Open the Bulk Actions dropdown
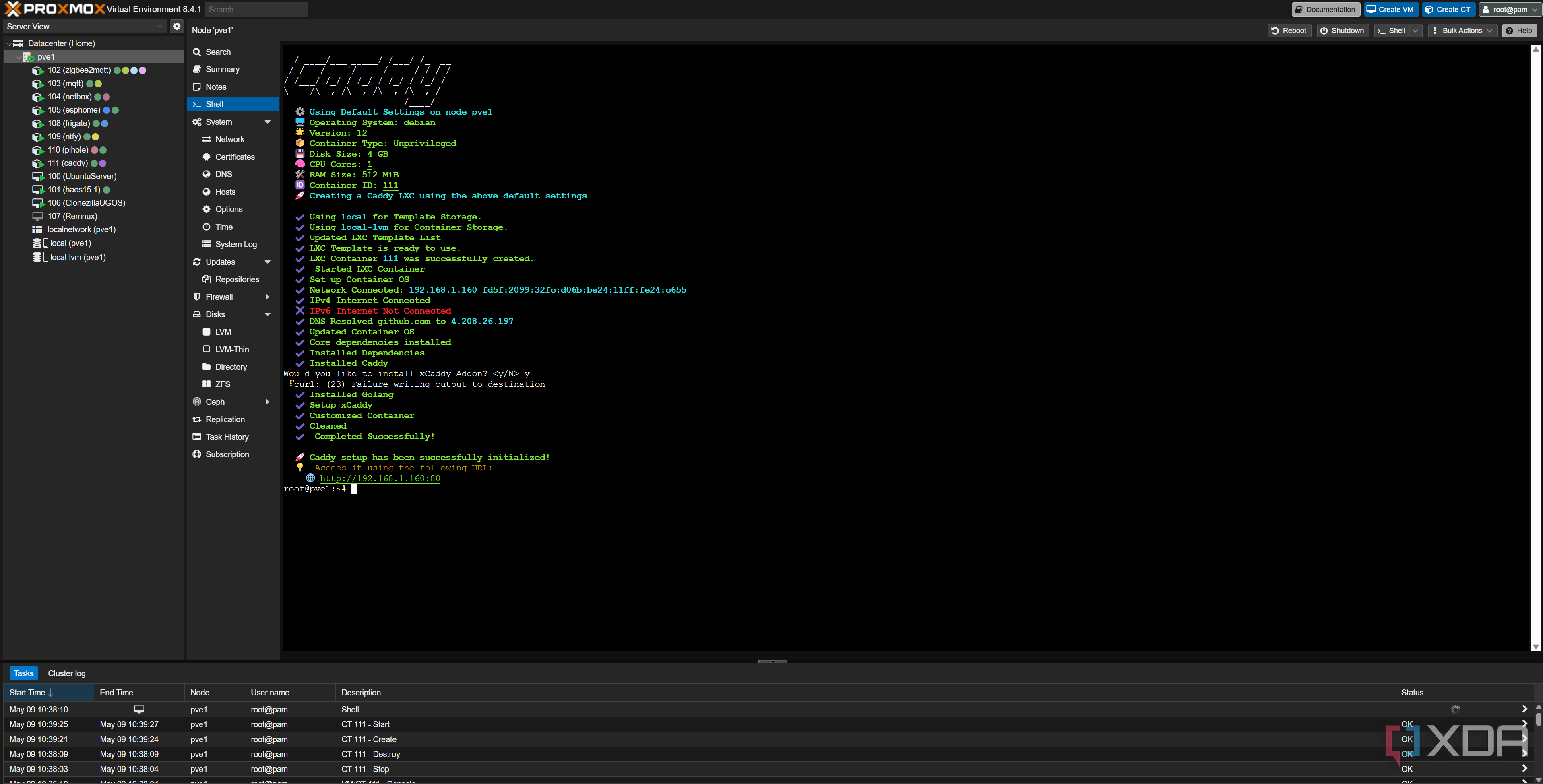This screenshot has height=784, width=1543. point(1462,31)
